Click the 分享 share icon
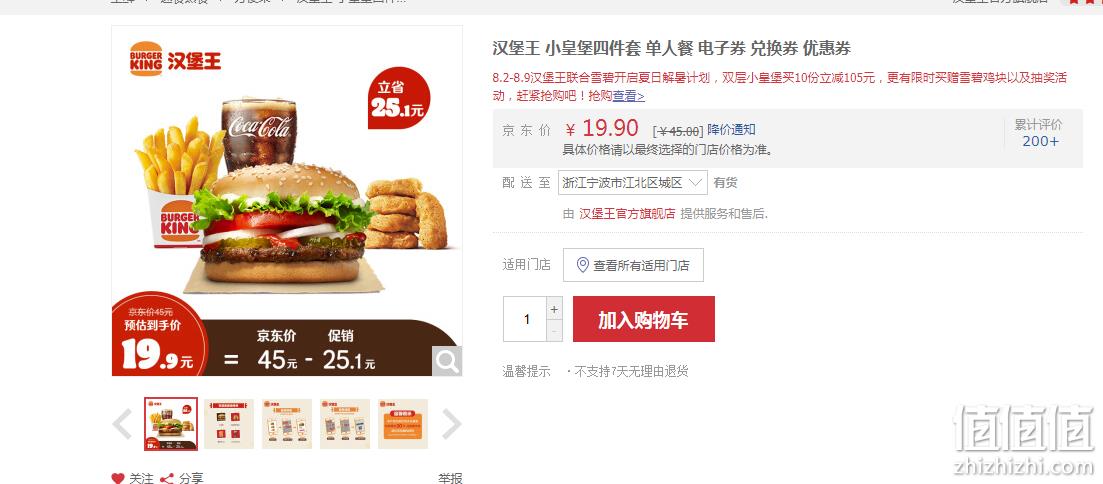The height and width of the screenshot is (484, 1103). [x=167, y=478]
